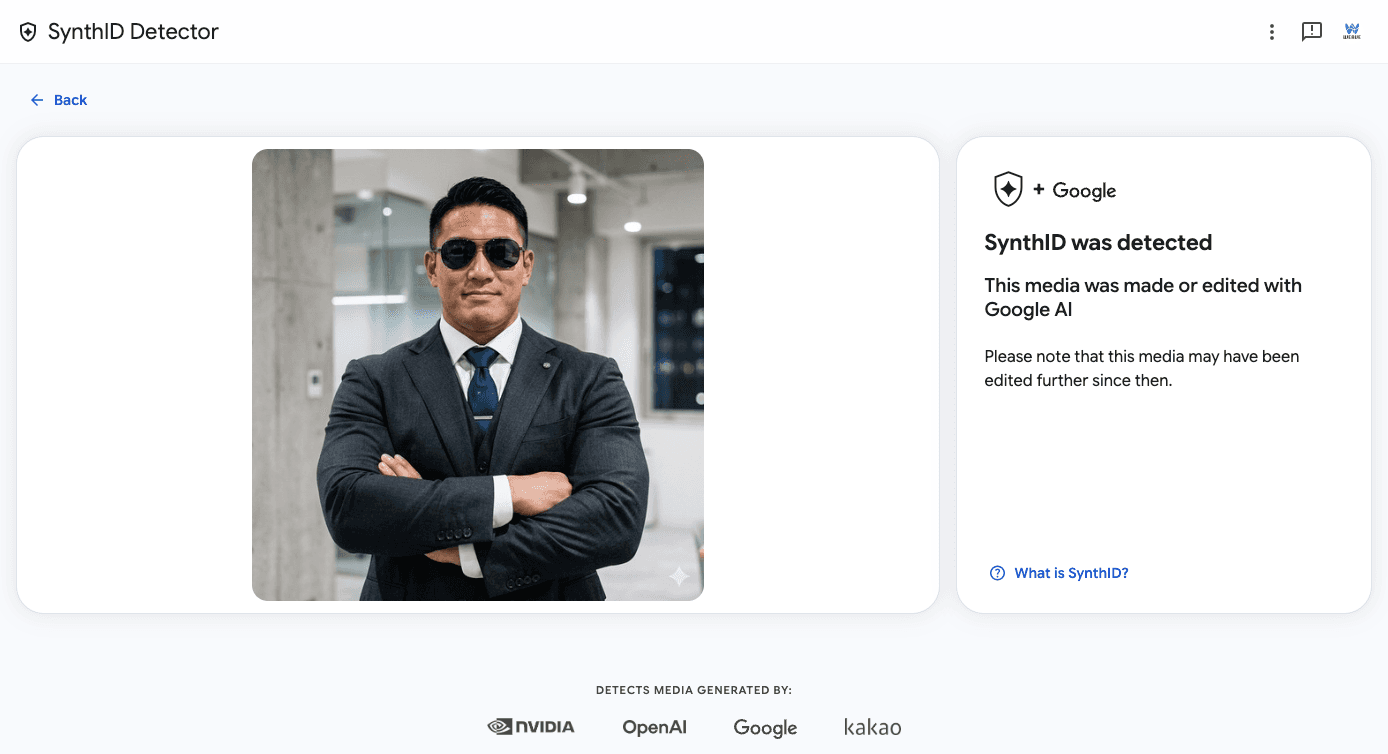Click the Google logo in footer
This screenshot has width=1388, height=754.
(x=765, y=728)
